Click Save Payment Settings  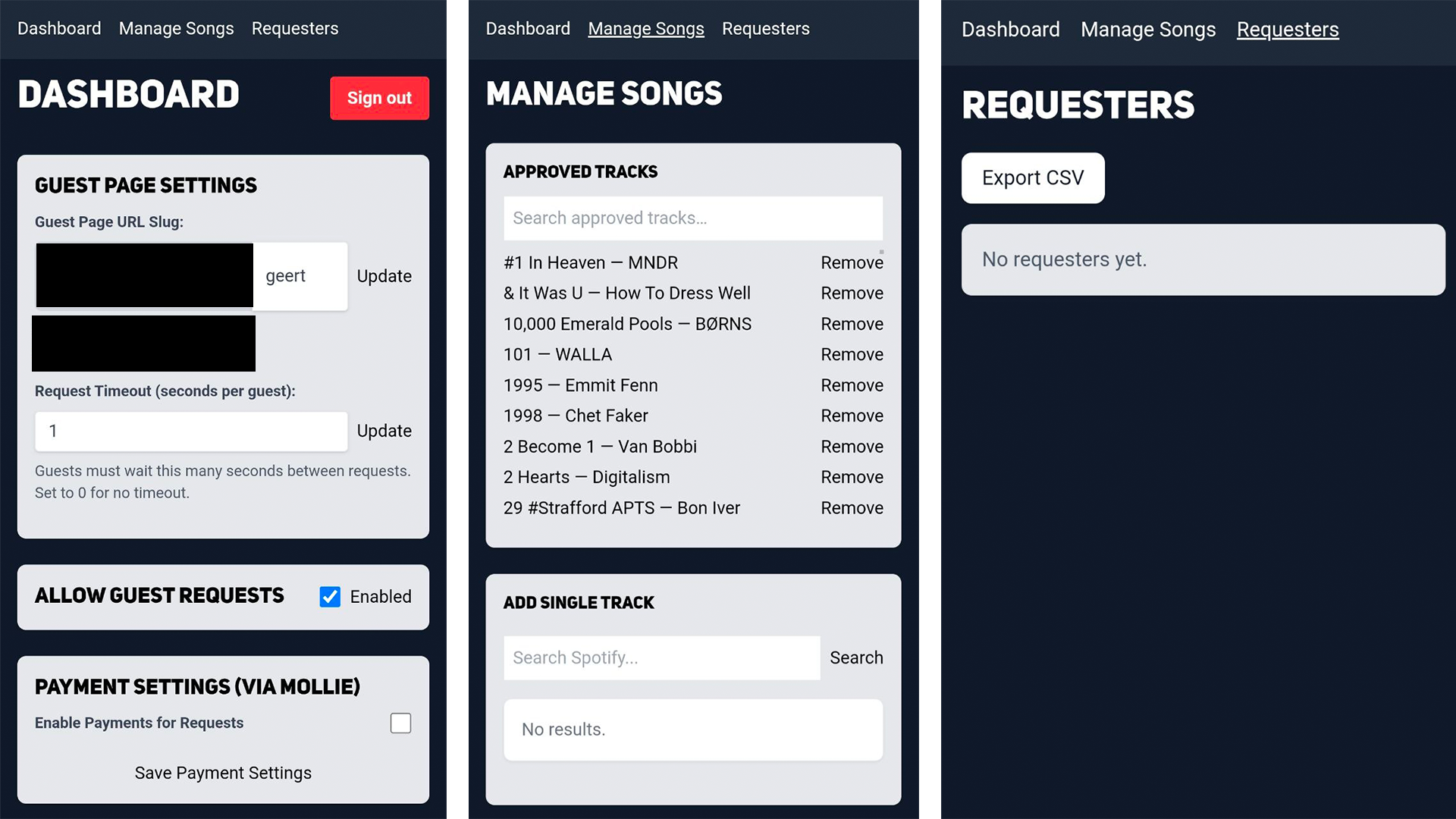223,773
